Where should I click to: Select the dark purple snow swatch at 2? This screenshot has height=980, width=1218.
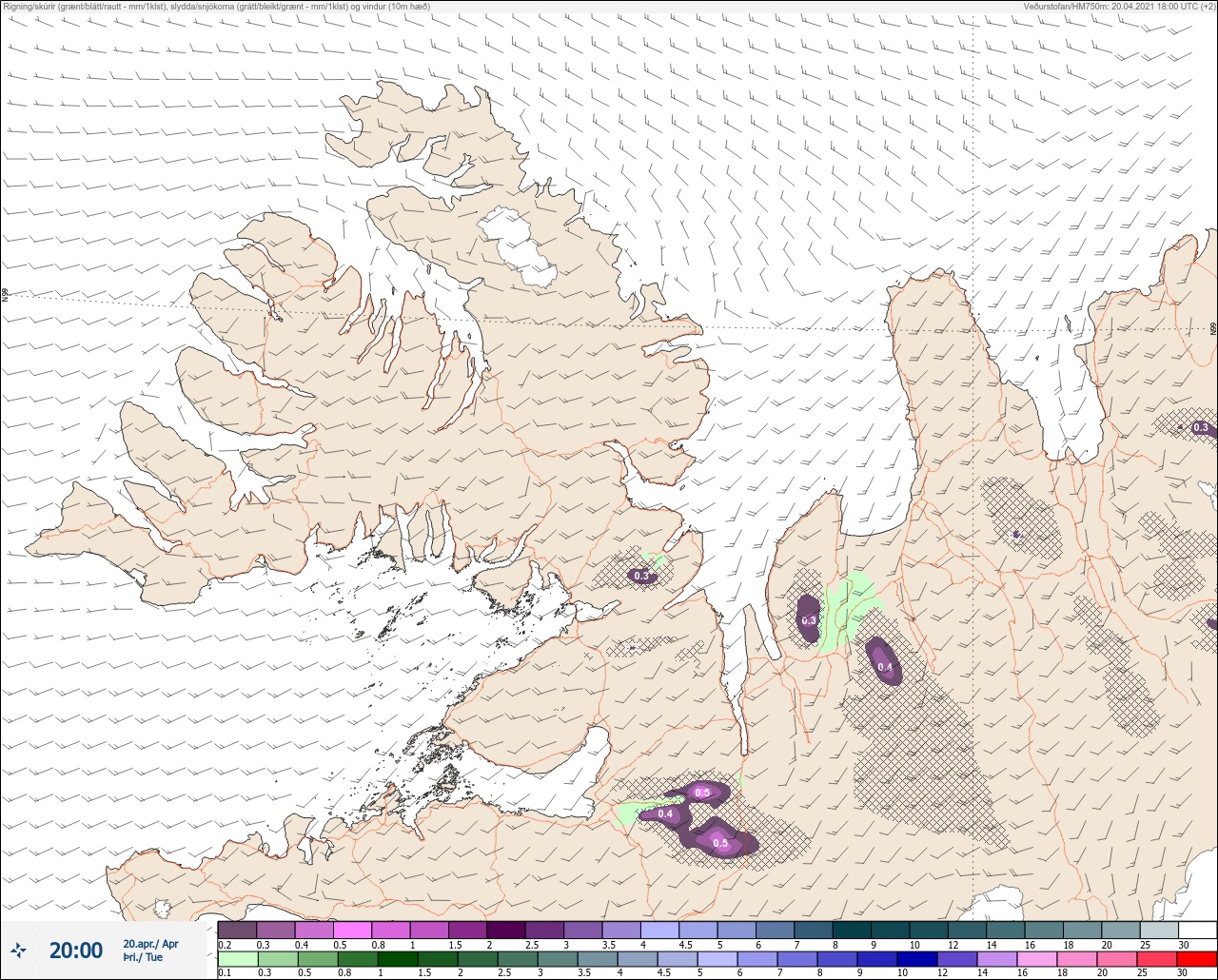[x=506, y=930]
